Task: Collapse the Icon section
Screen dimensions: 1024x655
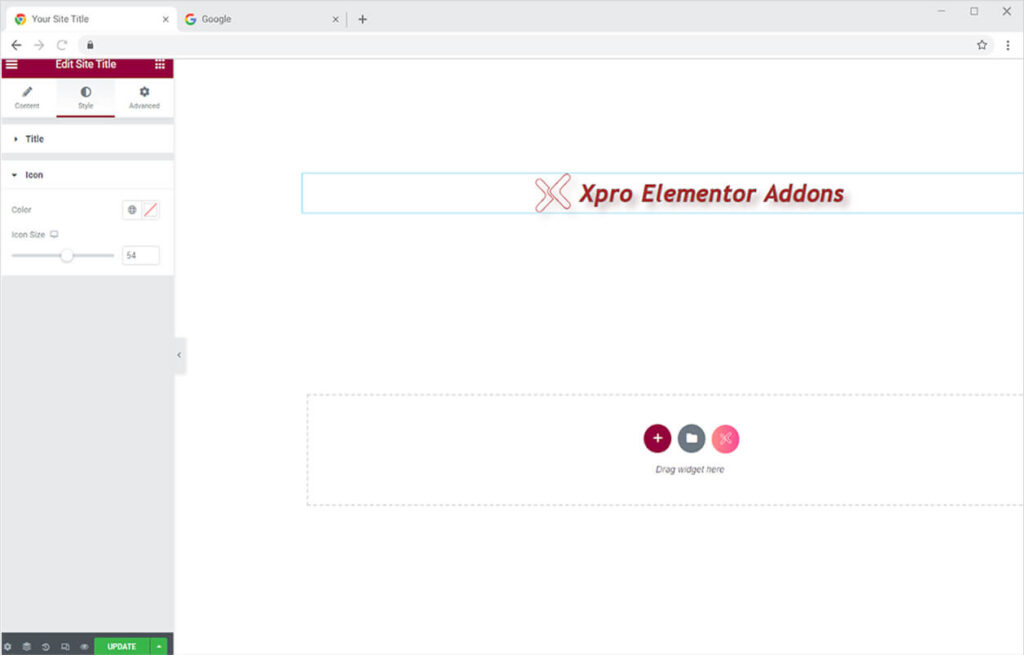Action: coord(34,175)
